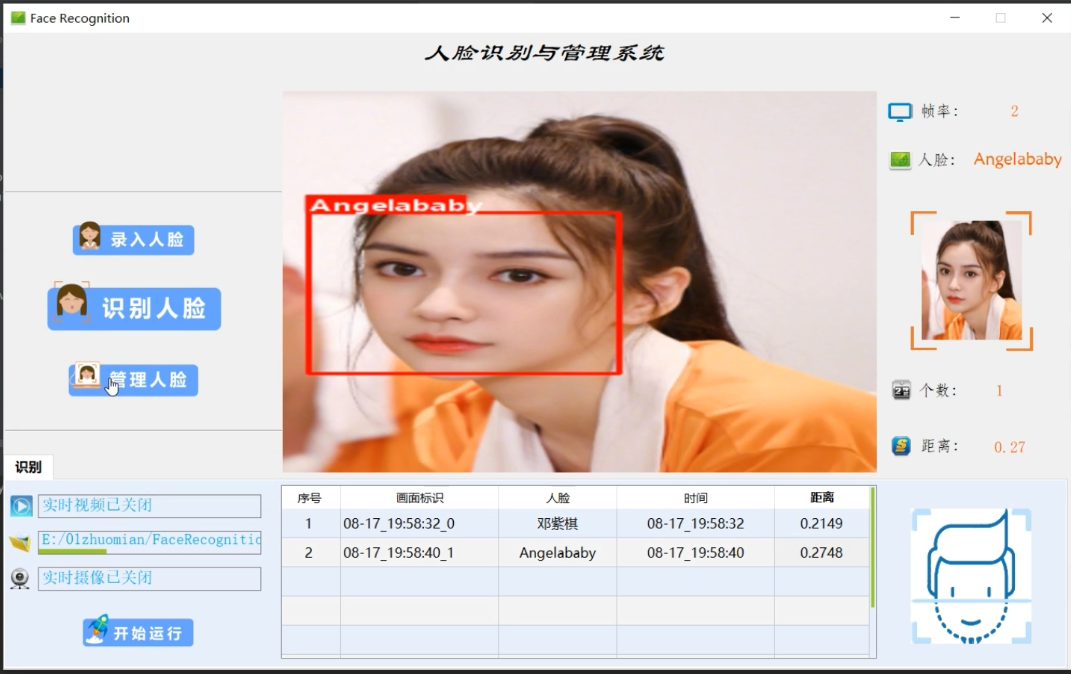The image size is (1071, 674).
Task: Click the woman avatar icon on 录入人脸
Action: point(89,236)
